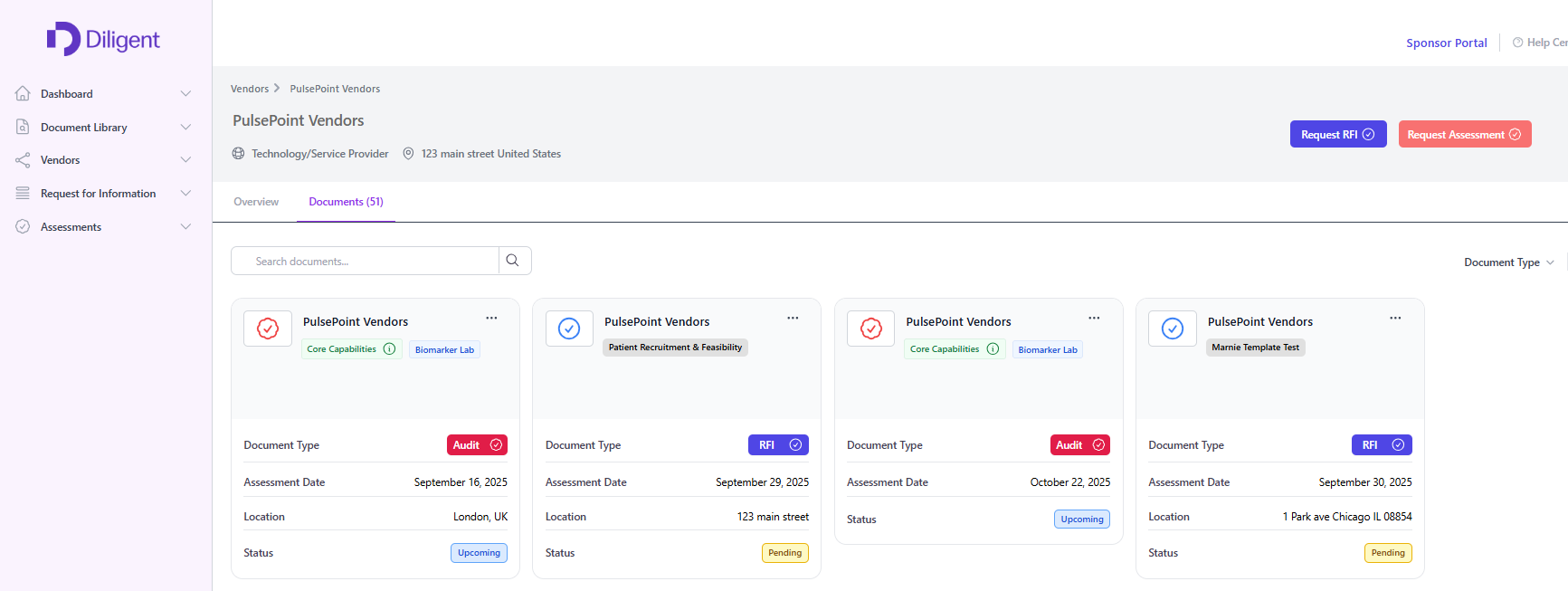The image size is (1568, 591).
Task: Expand the Document Library chevron
Action: tap(185, 127)
